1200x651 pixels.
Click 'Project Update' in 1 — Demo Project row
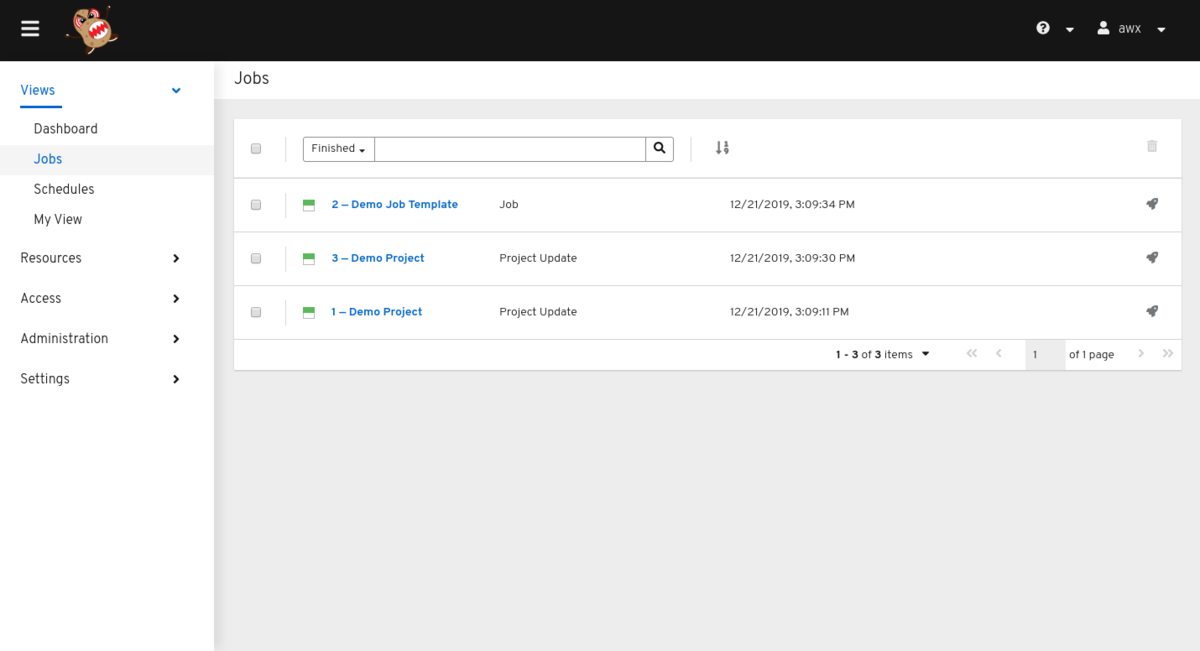click(x=538, y=312)
